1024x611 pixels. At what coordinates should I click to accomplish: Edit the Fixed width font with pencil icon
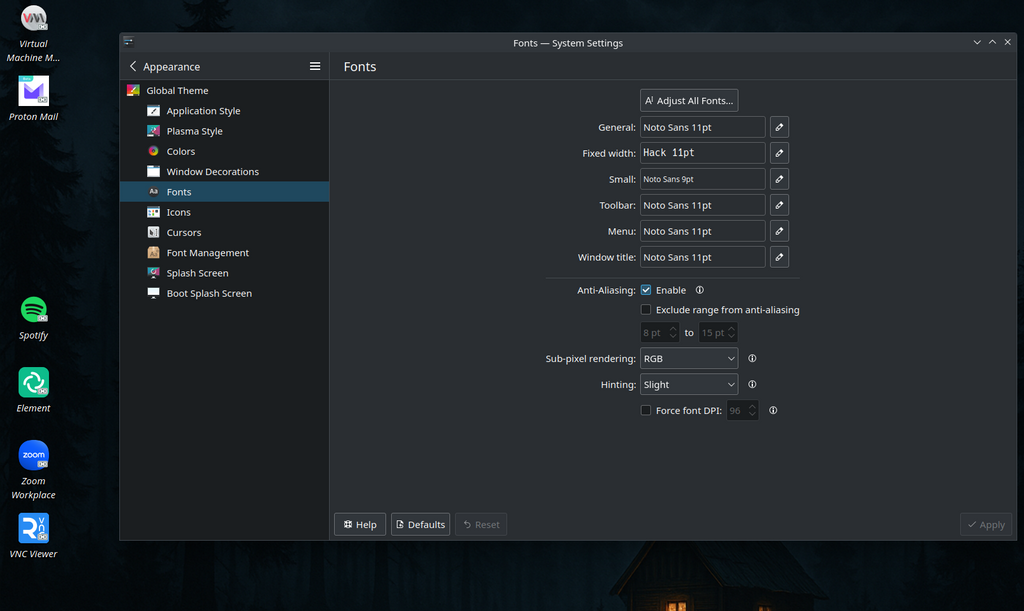coord(779,153)
